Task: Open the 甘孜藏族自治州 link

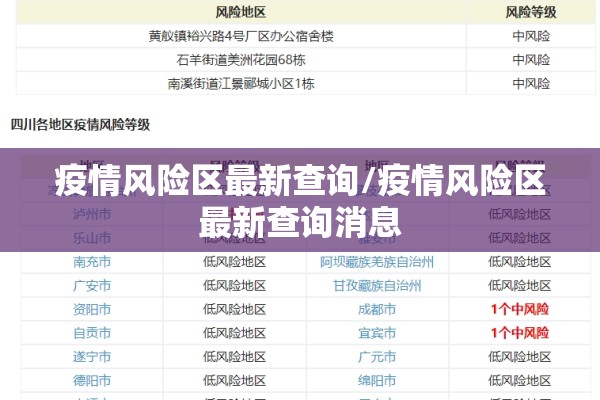Action: pyautogui.click(x=377, y=286)
